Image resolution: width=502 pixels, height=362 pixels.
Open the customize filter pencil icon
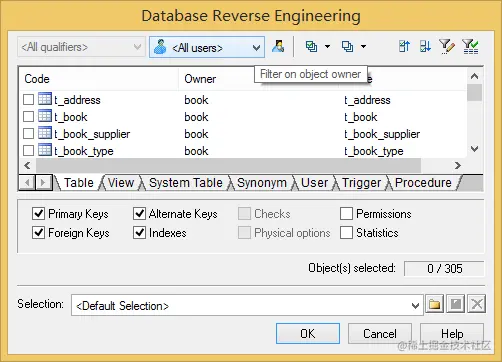click(x=447, y=47)
